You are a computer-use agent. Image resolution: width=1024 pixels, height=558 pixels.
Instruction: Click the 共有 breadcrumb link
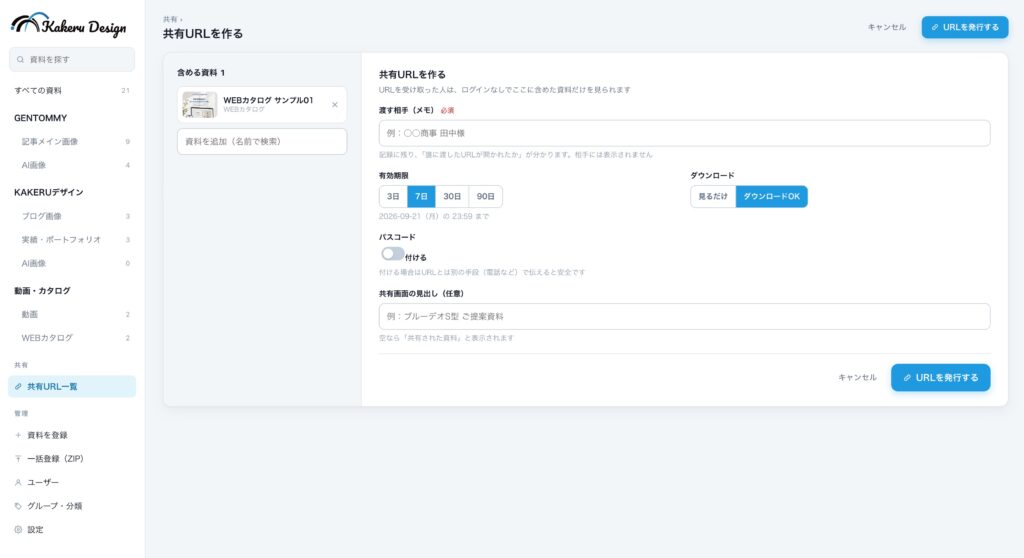tap(170, 20)
